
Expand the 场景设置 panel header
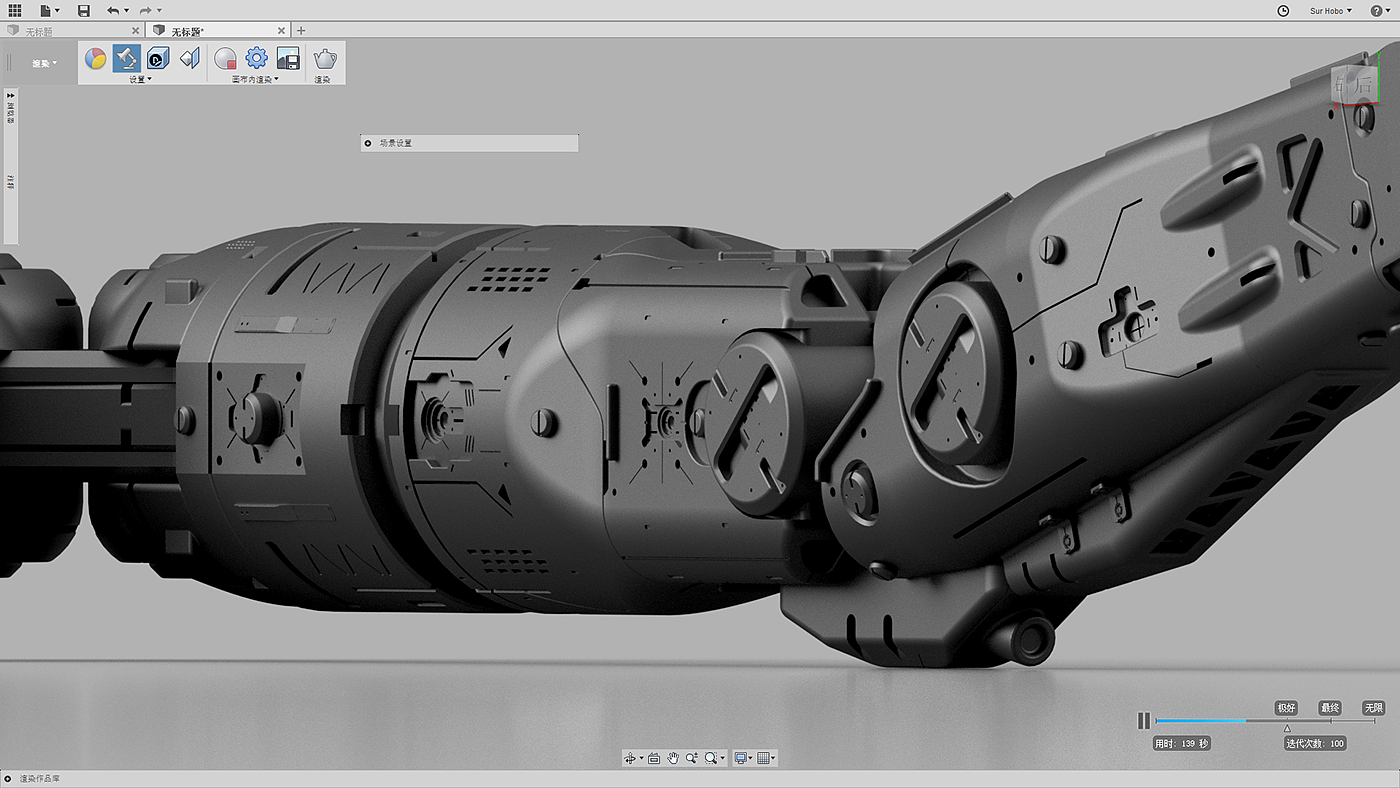point(469,143)
